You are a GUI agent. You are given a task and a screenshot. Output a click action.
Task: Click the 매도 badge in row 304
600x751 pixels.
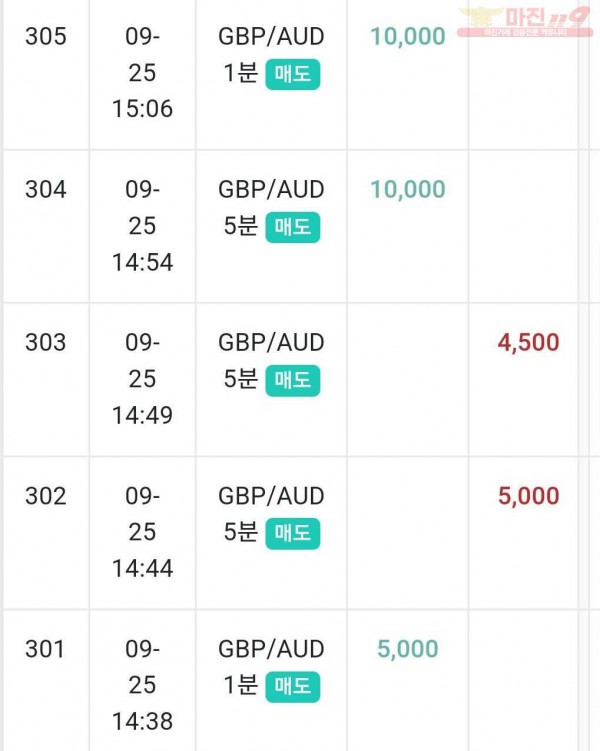[x=293, y=227]
